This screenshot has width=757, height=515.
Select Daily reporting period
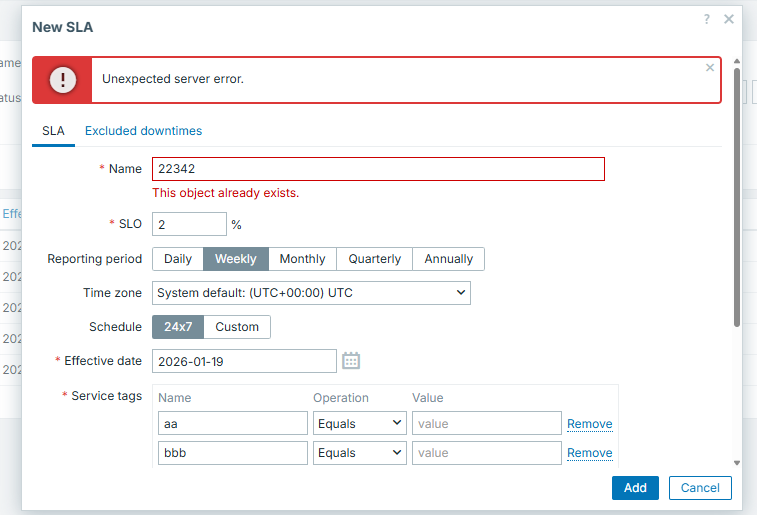178,259
